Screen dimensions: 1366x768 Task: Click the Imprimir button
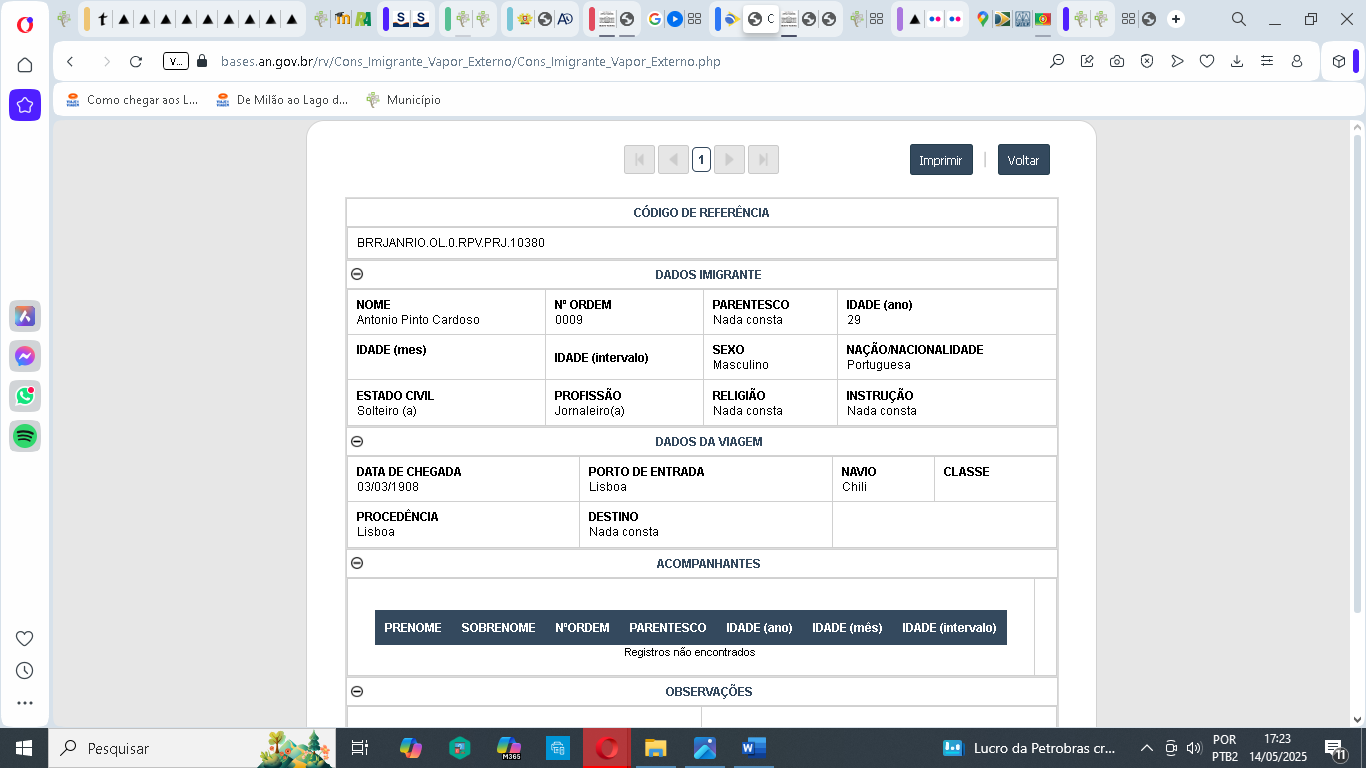coord(940,160)
